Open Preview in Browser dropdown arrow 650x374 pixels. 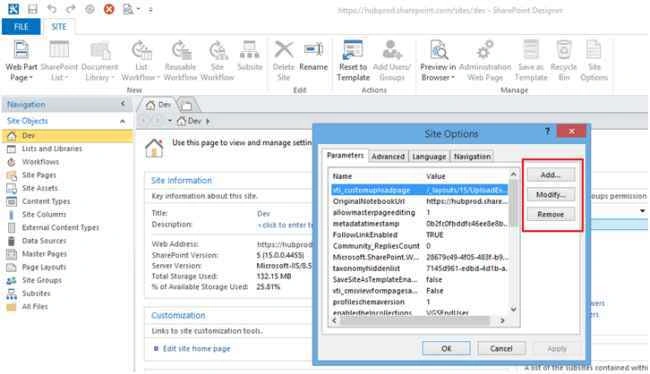click(453, 78)
